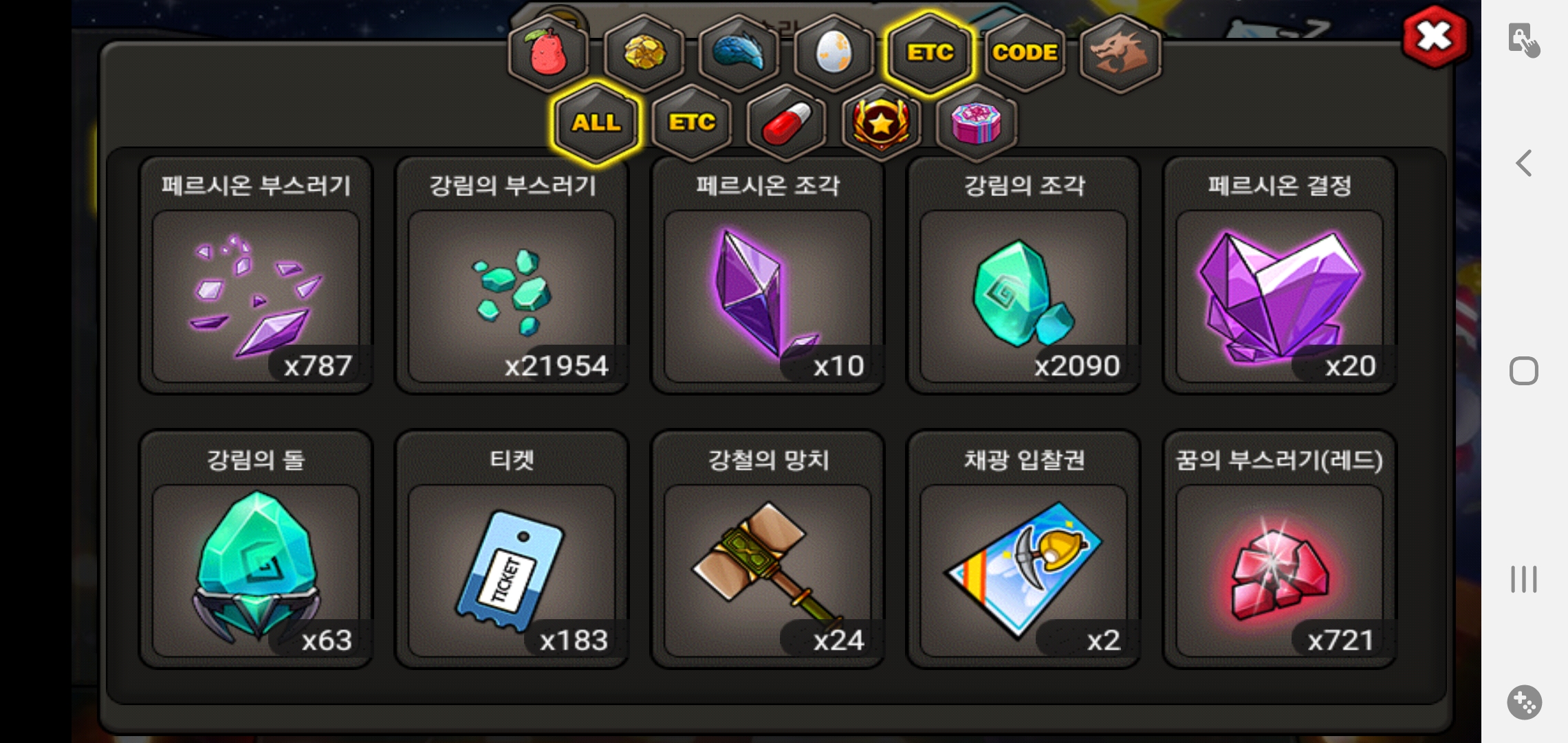Tap the 강림의 부스러기 item x21954
This screenshot has width=1568, height=743.
point(512,275)
